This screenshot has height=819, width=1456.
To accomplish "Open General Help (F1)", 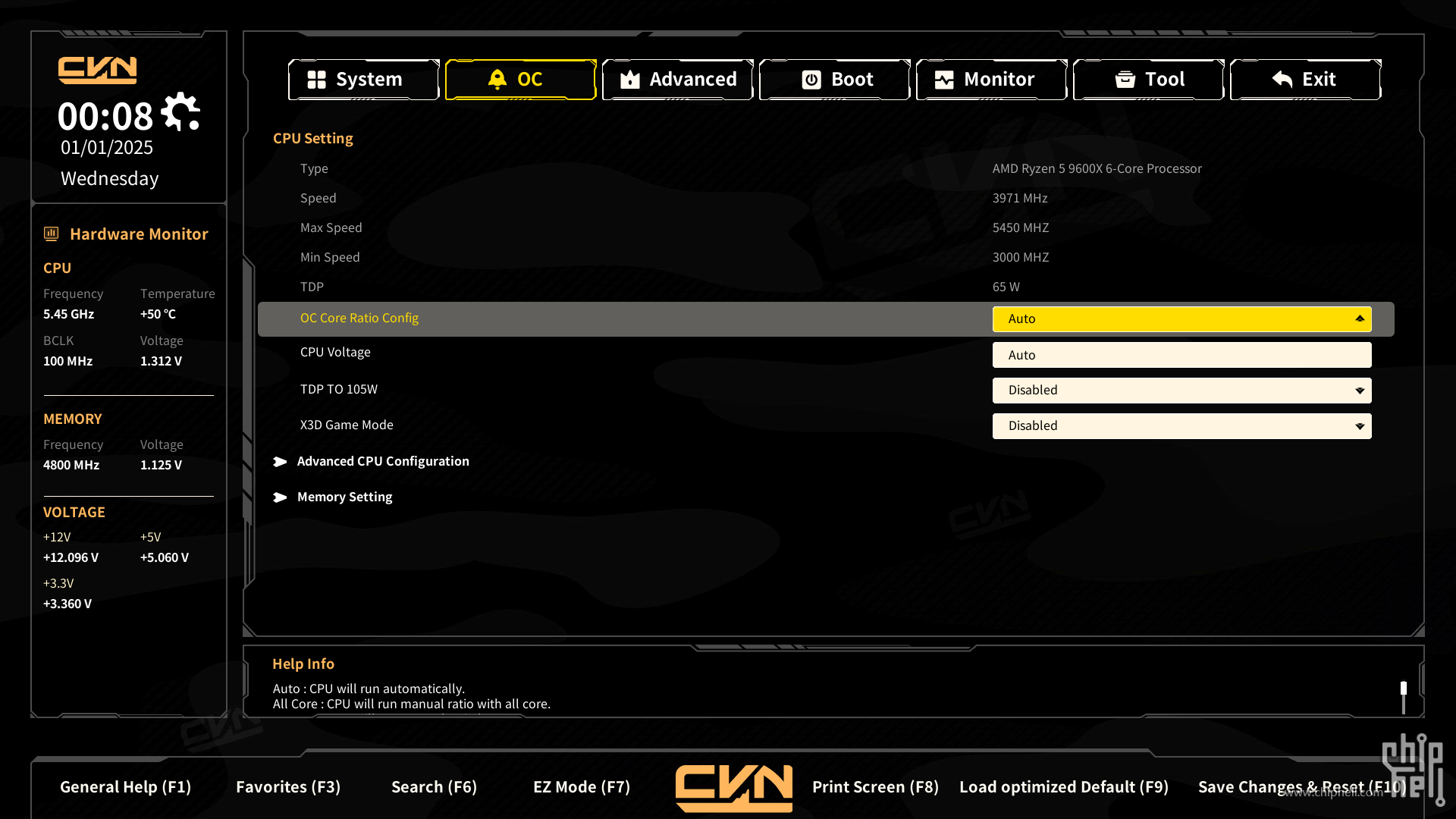I will tap(125, 787).
